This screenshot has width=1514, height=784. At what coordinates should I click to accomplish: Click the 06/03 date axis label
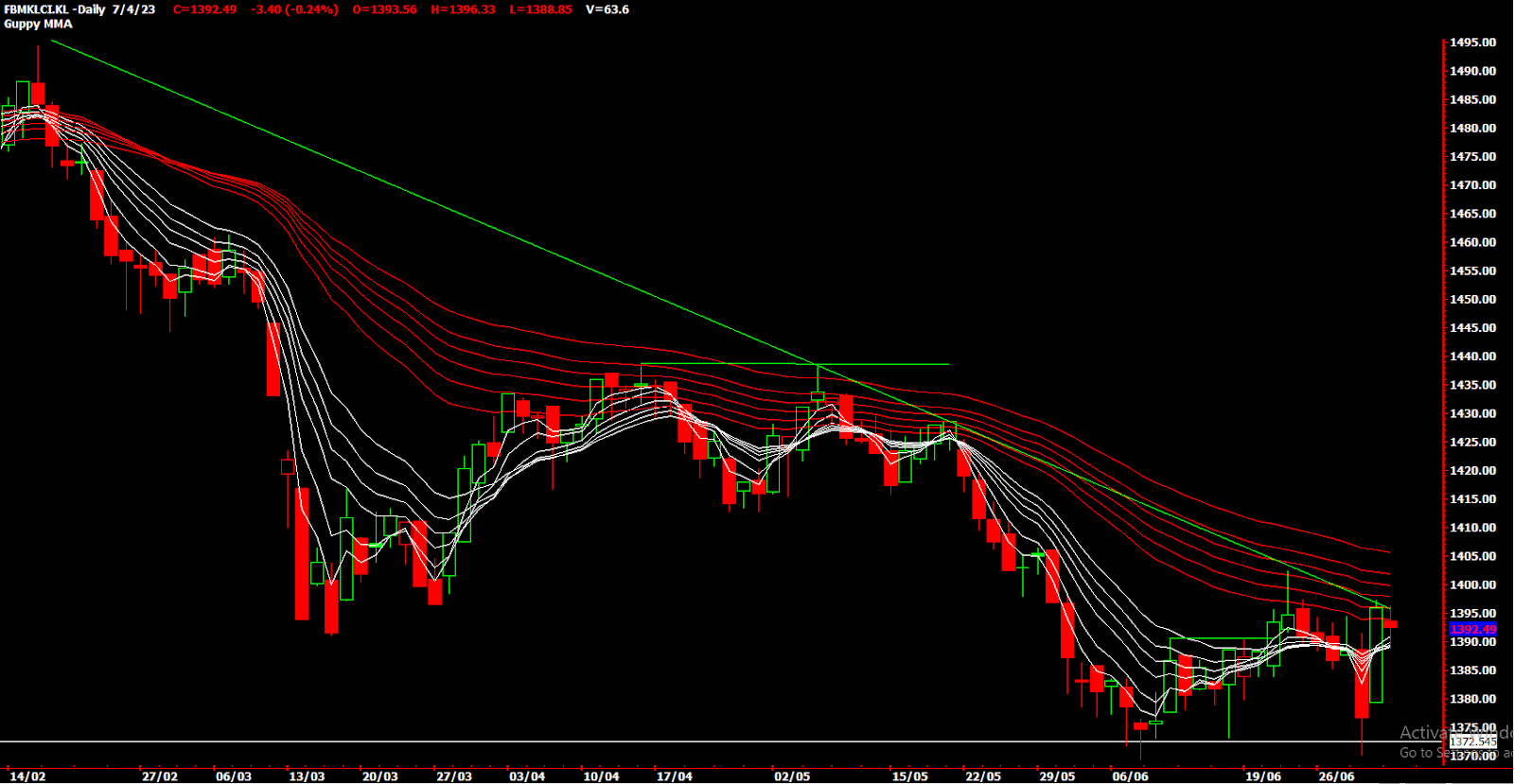coord(234,776)
